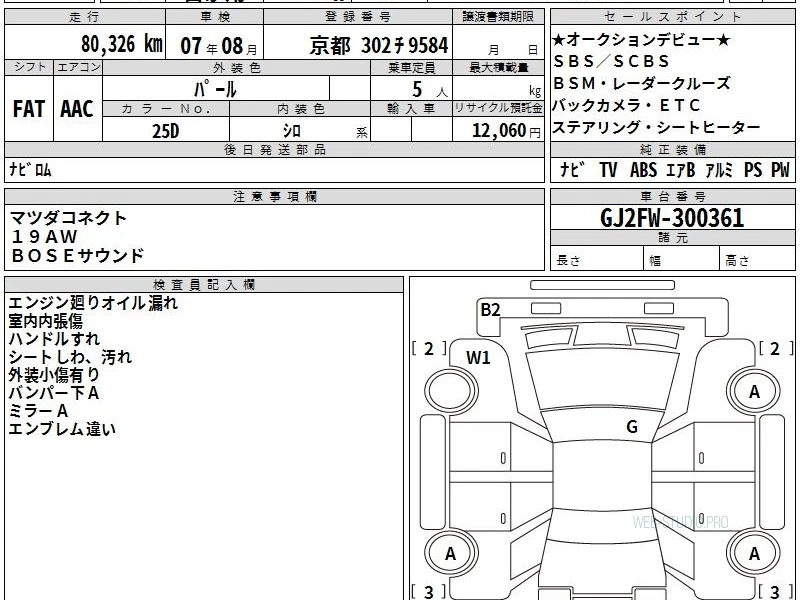Click the TV equipment item
Viewport: 800px width, 600px height.
608,169
